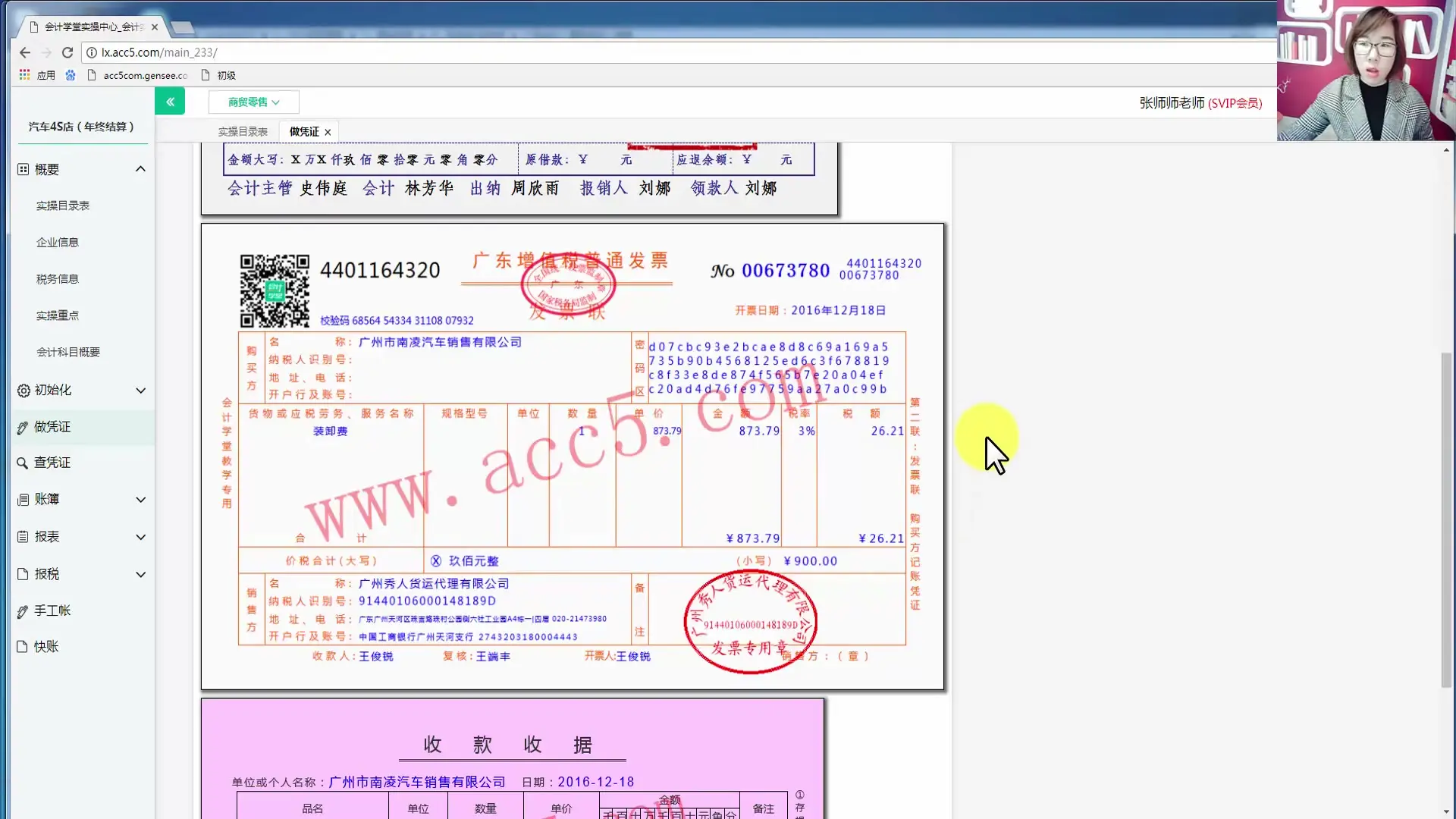The image size is (1456, 819).
Task: Click browser back arrow
Action: (x=25, y=52)
